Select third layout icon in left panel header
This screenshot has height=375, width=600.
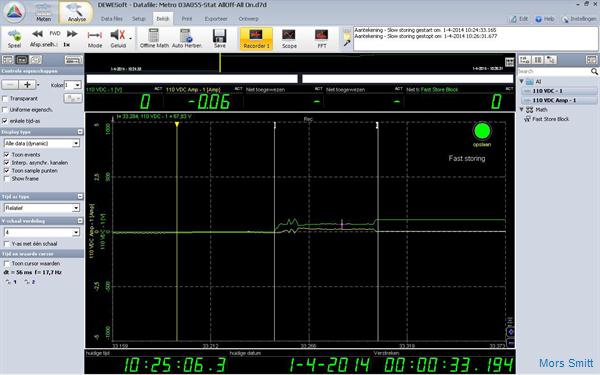point(36,60)
